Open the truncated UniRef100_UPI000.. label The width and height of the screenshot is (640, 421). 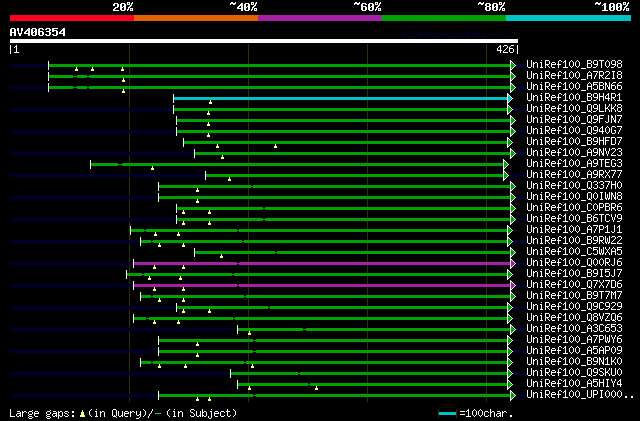click(580, 395)
